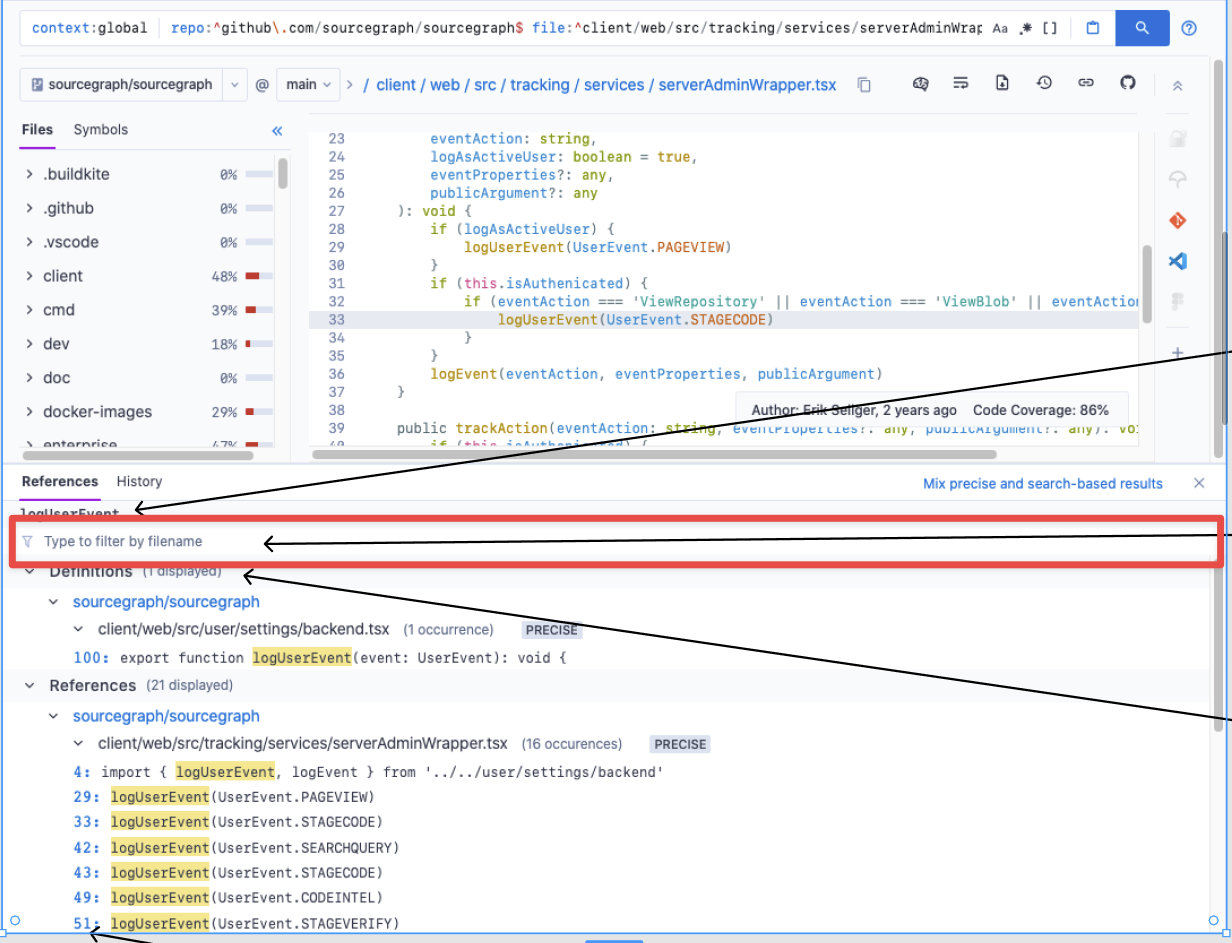Open reference line 4 import logUserEvent
This screenshot has height=943, width=1232.
(368, 772)
